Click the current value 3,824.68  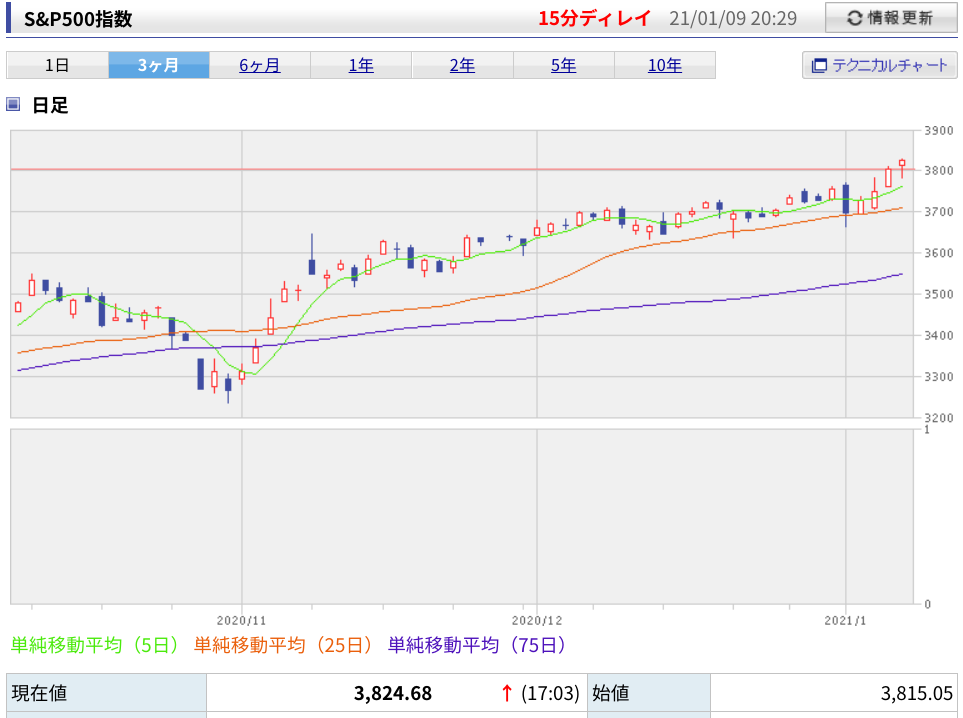[393, 693]
